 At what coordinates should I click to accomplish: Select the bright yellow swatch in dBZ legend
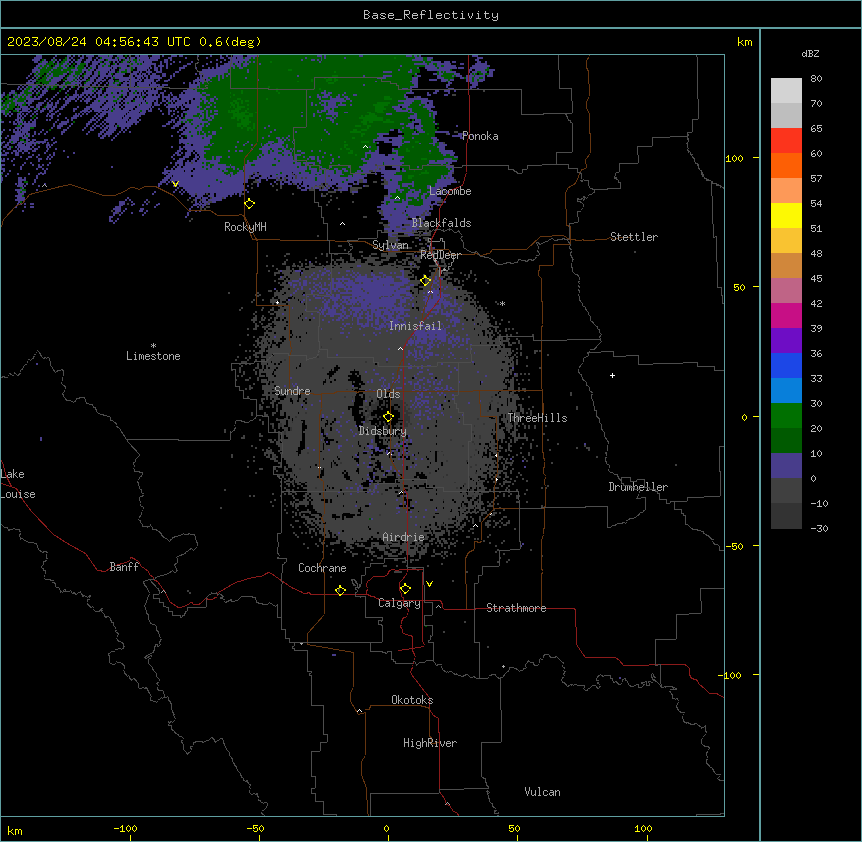[x=786, y=215]
